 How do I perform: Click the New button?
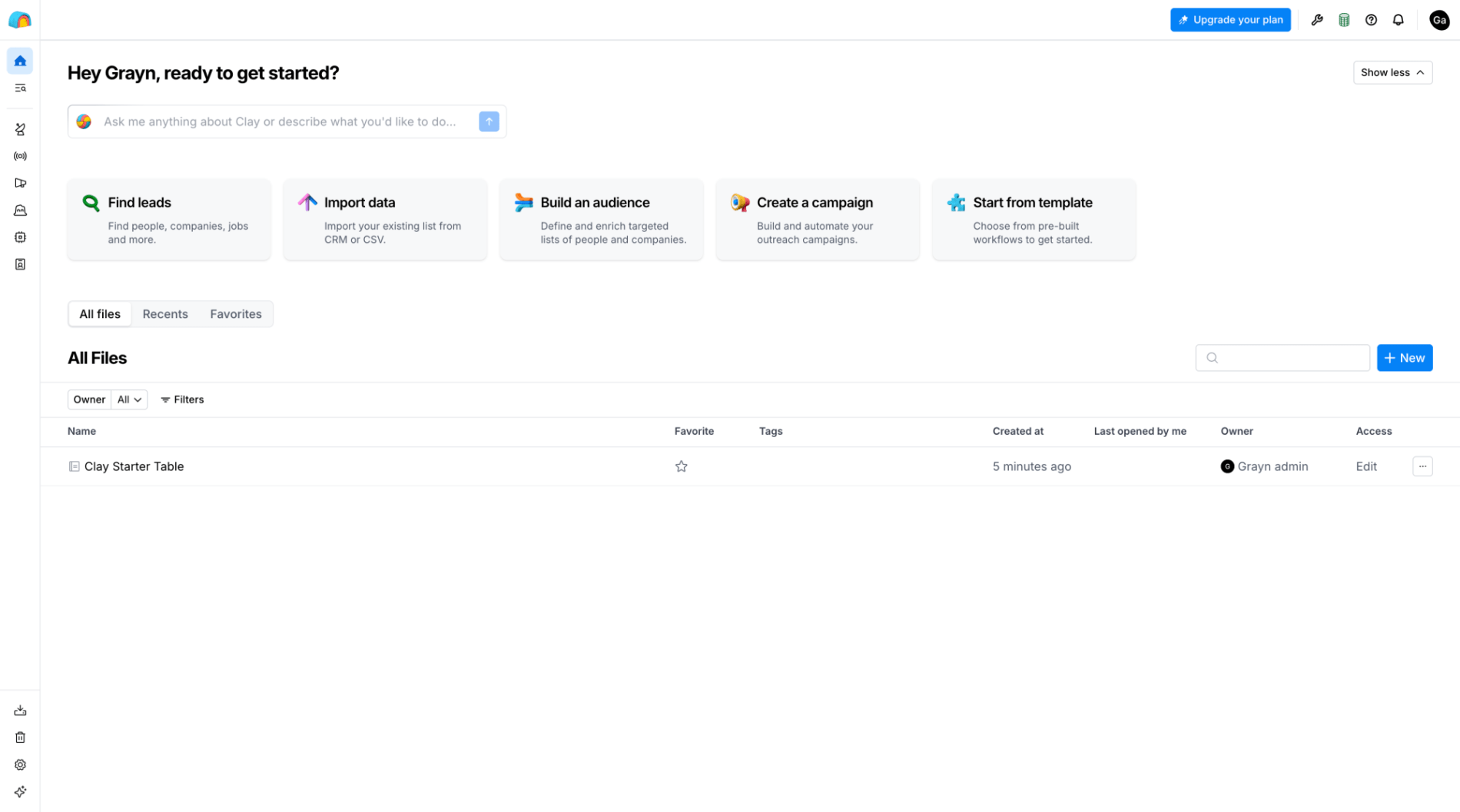tap(1404, 358)
